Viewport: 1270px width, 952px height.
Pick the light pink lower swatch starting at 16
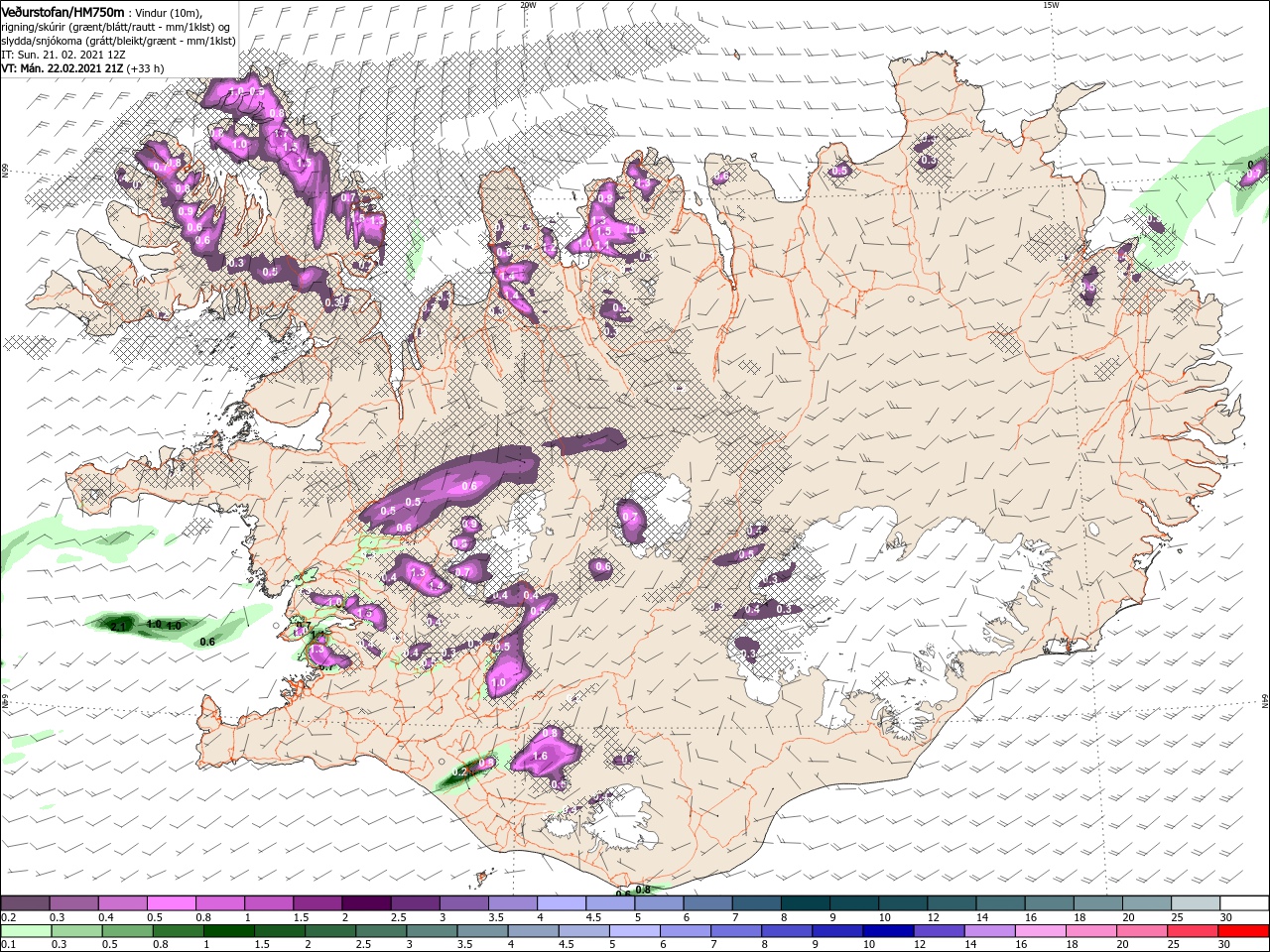pyautogui.click(x=1041, y=931)
